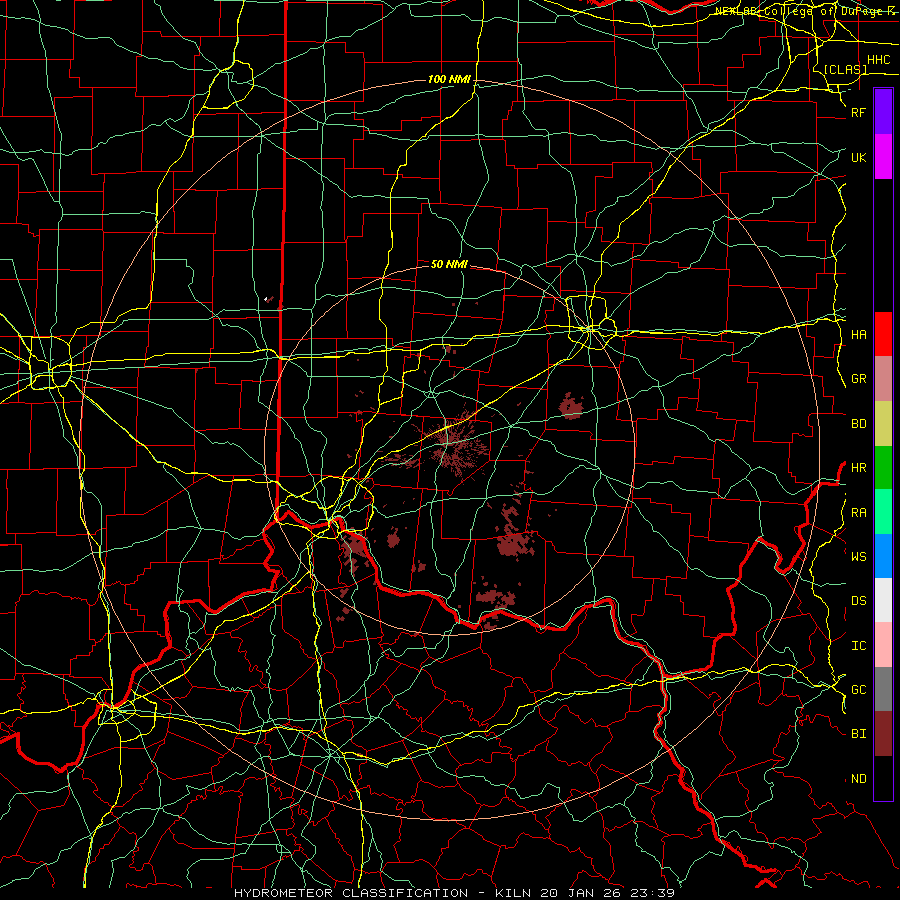Viewport: 900px width, 900px height.
Task: Select the yellow BD legend swatch
Action: pyautogui.click(x=883, y=424)
